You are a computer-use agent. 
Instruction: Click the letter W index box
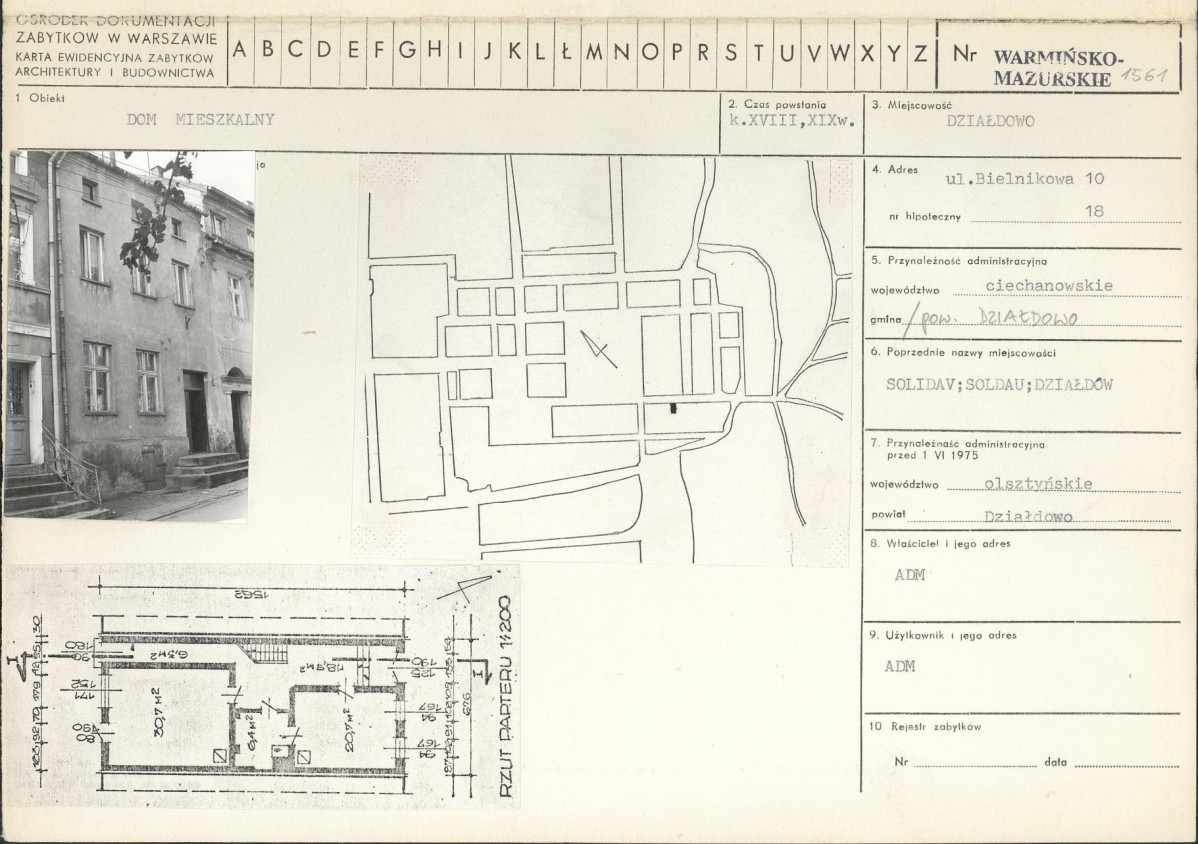coord(840,52)
